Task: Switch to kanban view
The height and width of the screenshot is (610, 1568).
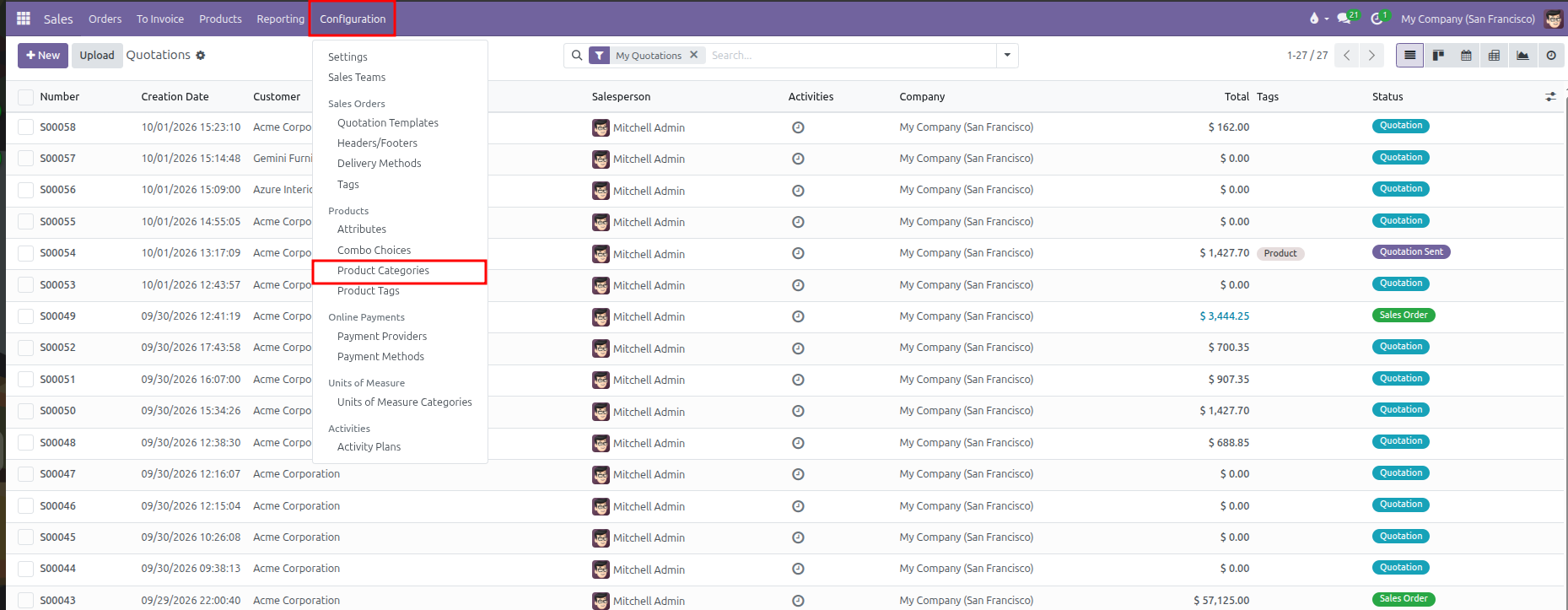Action: (x=1438, y=56)
